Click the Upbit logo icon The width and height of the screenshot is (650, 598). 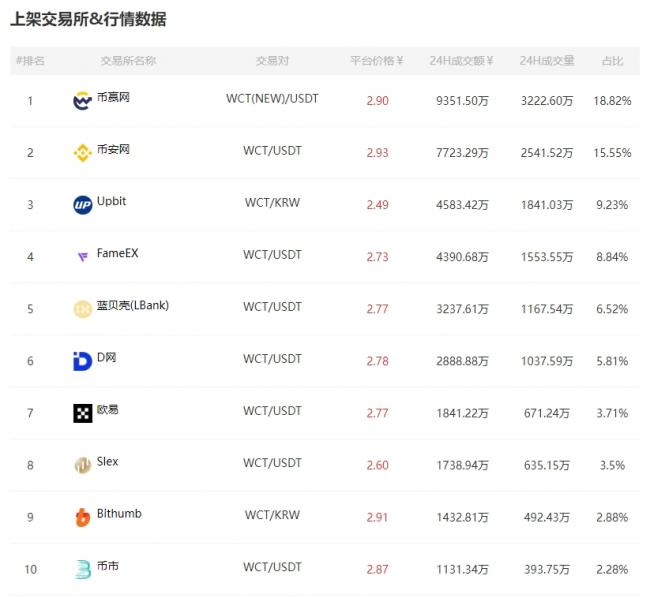point(82,205)
